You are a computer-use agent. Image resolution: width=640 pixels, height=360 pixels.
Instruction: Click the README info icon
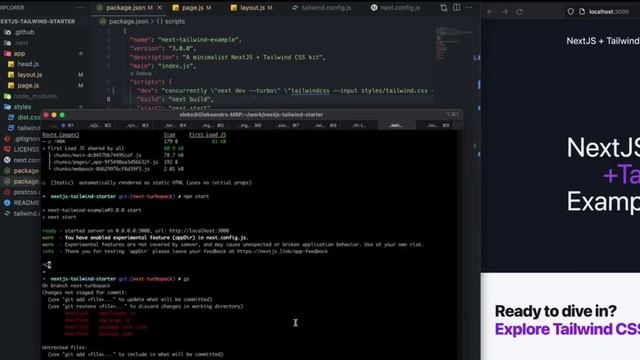(7, 202)
